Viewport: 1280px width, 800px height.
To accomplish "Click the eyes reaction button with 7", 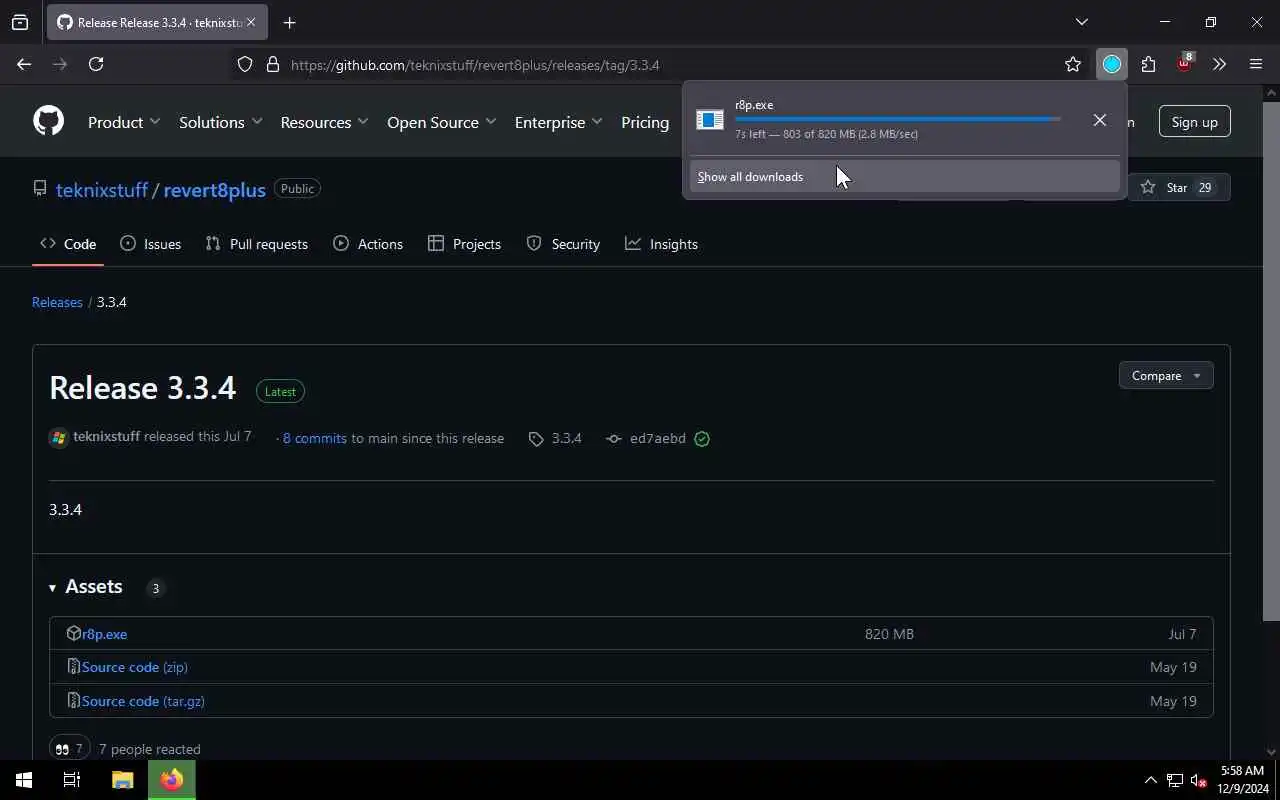I will [70, 748].
